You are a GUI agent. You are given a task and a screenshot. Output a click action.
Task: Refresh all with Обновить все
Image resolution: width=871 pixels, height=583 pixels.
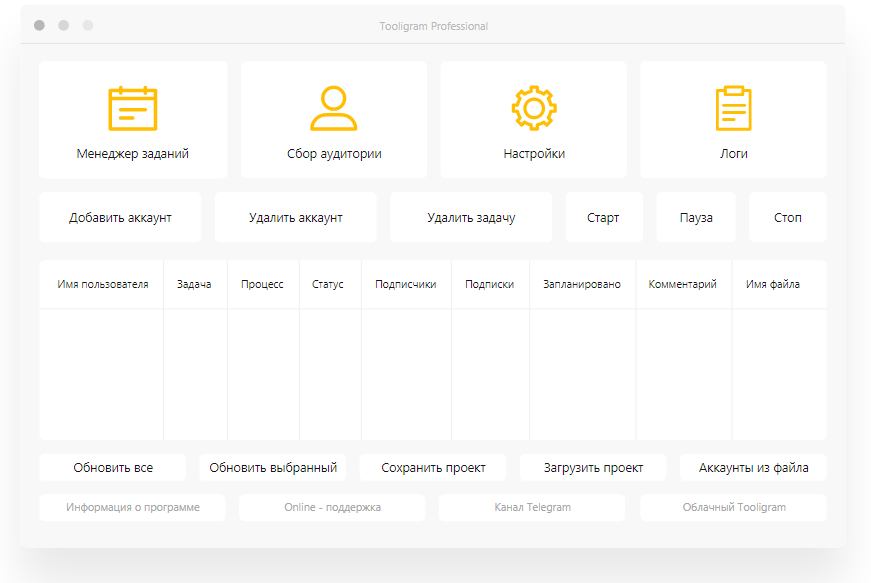[x=113, y=468]
